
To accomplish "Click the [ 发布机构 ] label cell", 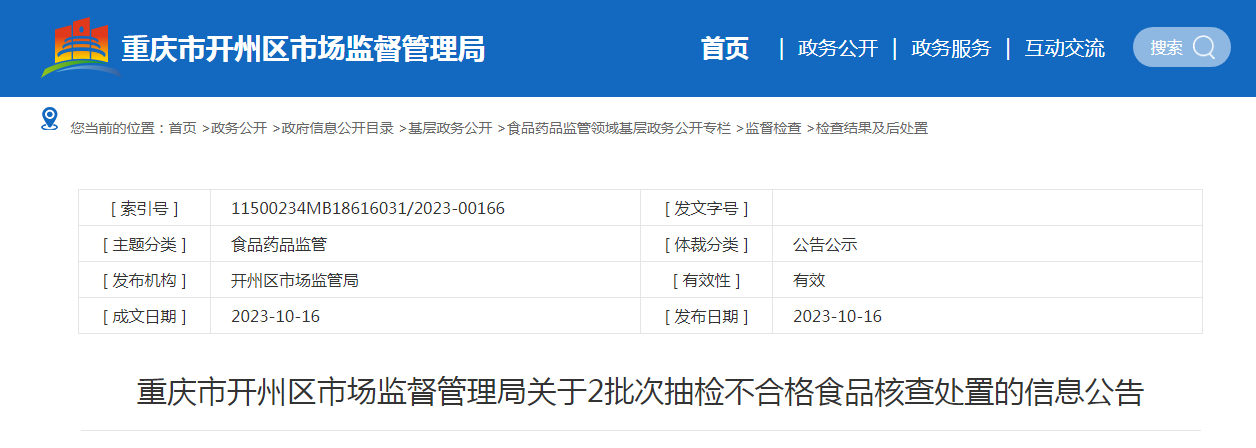I will (145, 280).
